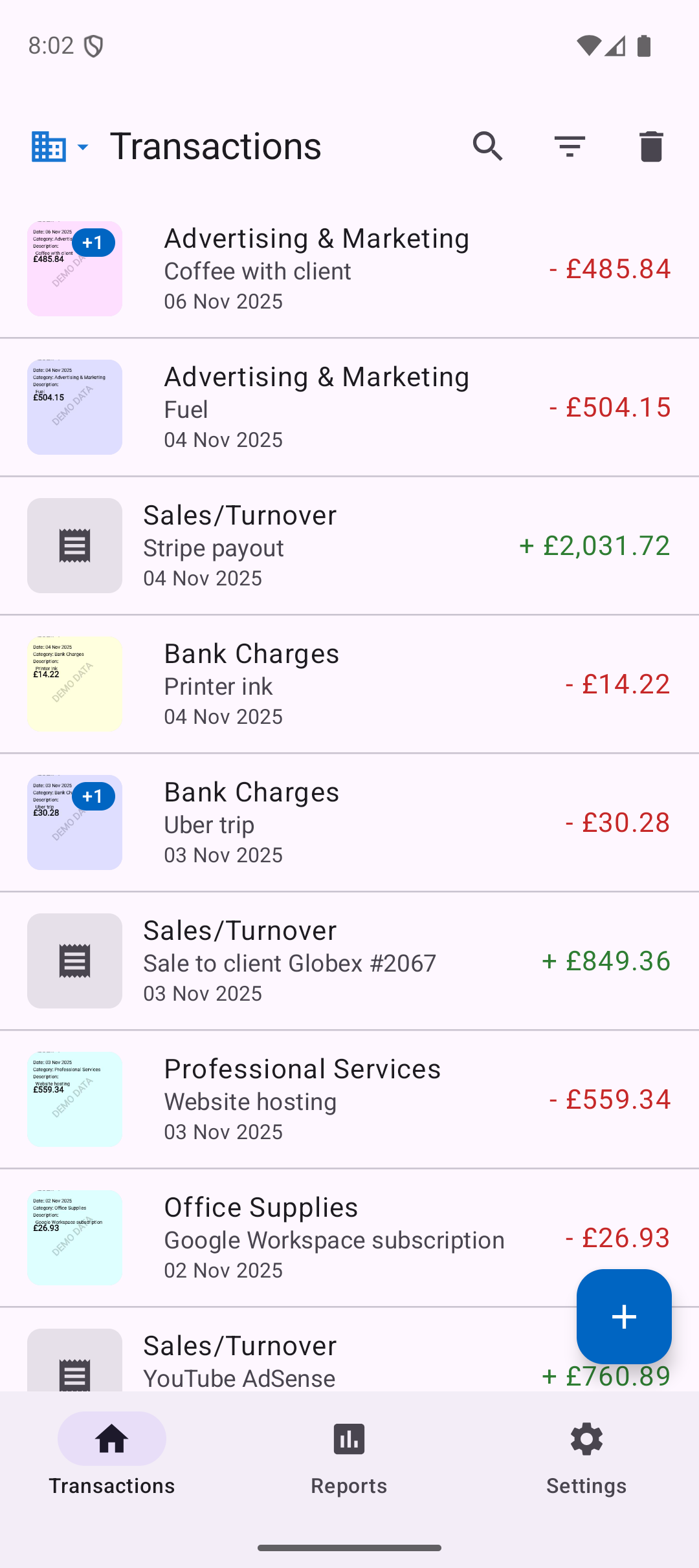Open Coffee with client receipt thumbnail
The image size is (699, 1568).
click(x=74, y=268)
